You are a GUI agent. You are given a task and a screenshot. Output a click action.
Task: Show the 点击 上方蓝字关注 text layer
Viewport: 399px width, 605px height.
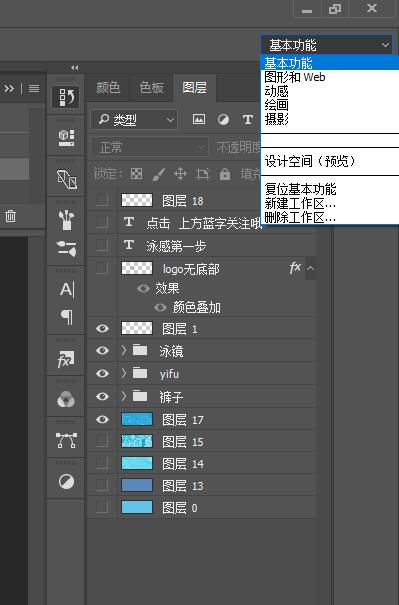click(102, 222)
